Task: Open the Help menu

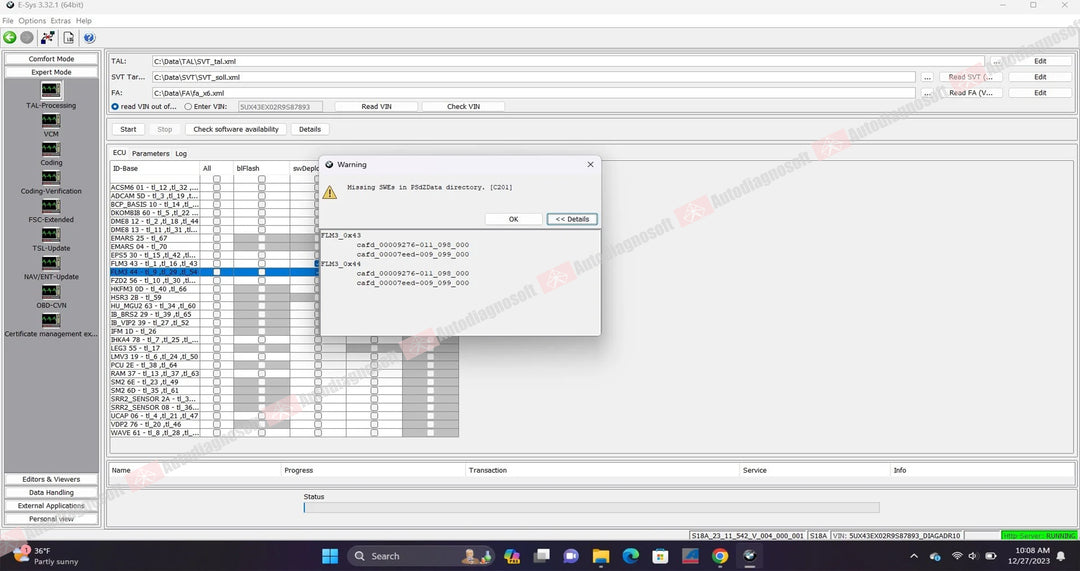Action: coord(83,21)
